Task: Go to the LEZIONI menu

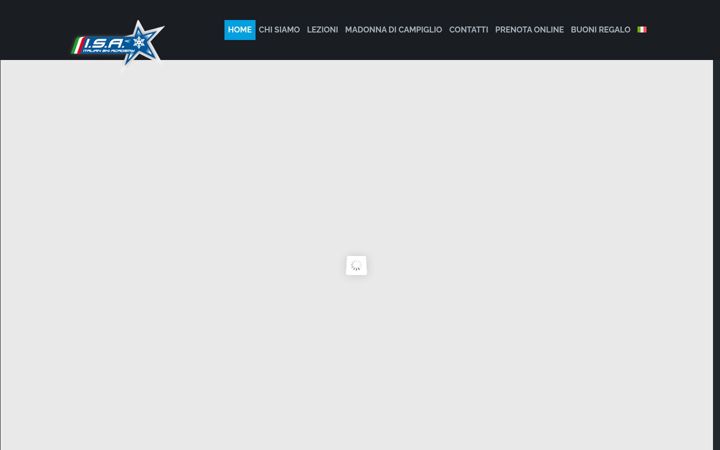Action: point(322,30)
